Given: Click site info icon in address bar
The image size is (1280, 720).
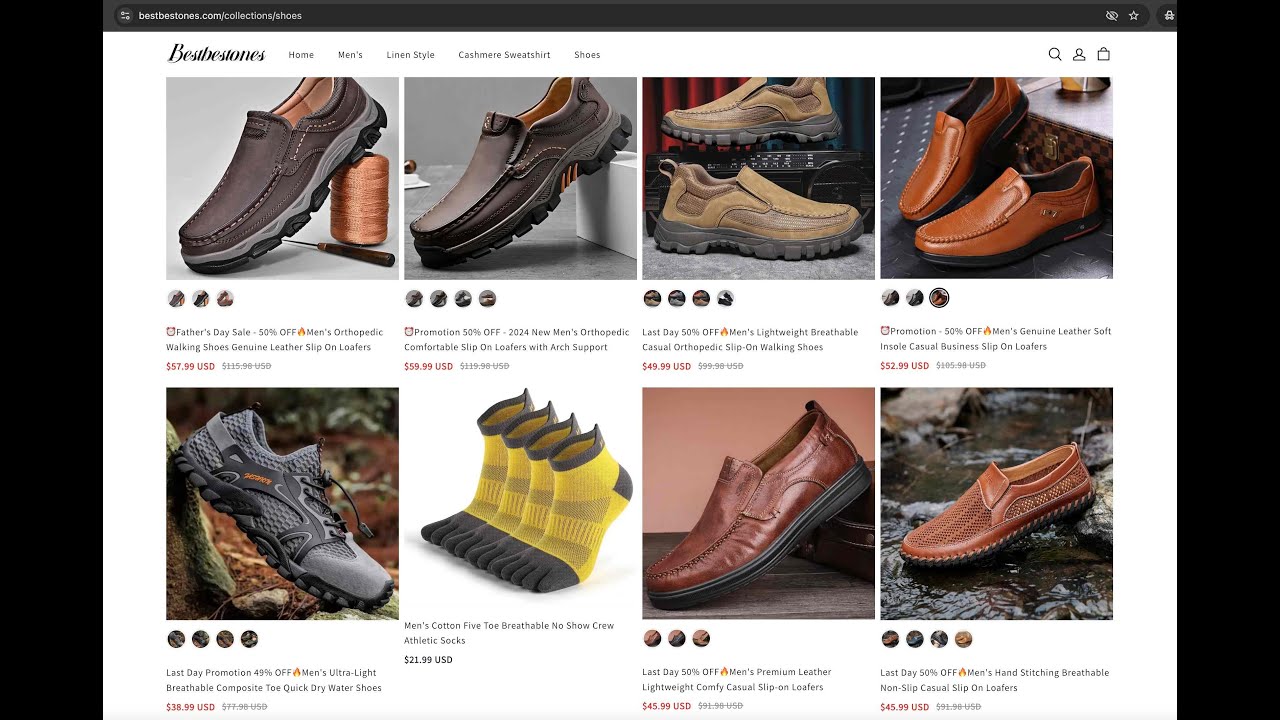Looking at the screenshot, I should 125,16.
